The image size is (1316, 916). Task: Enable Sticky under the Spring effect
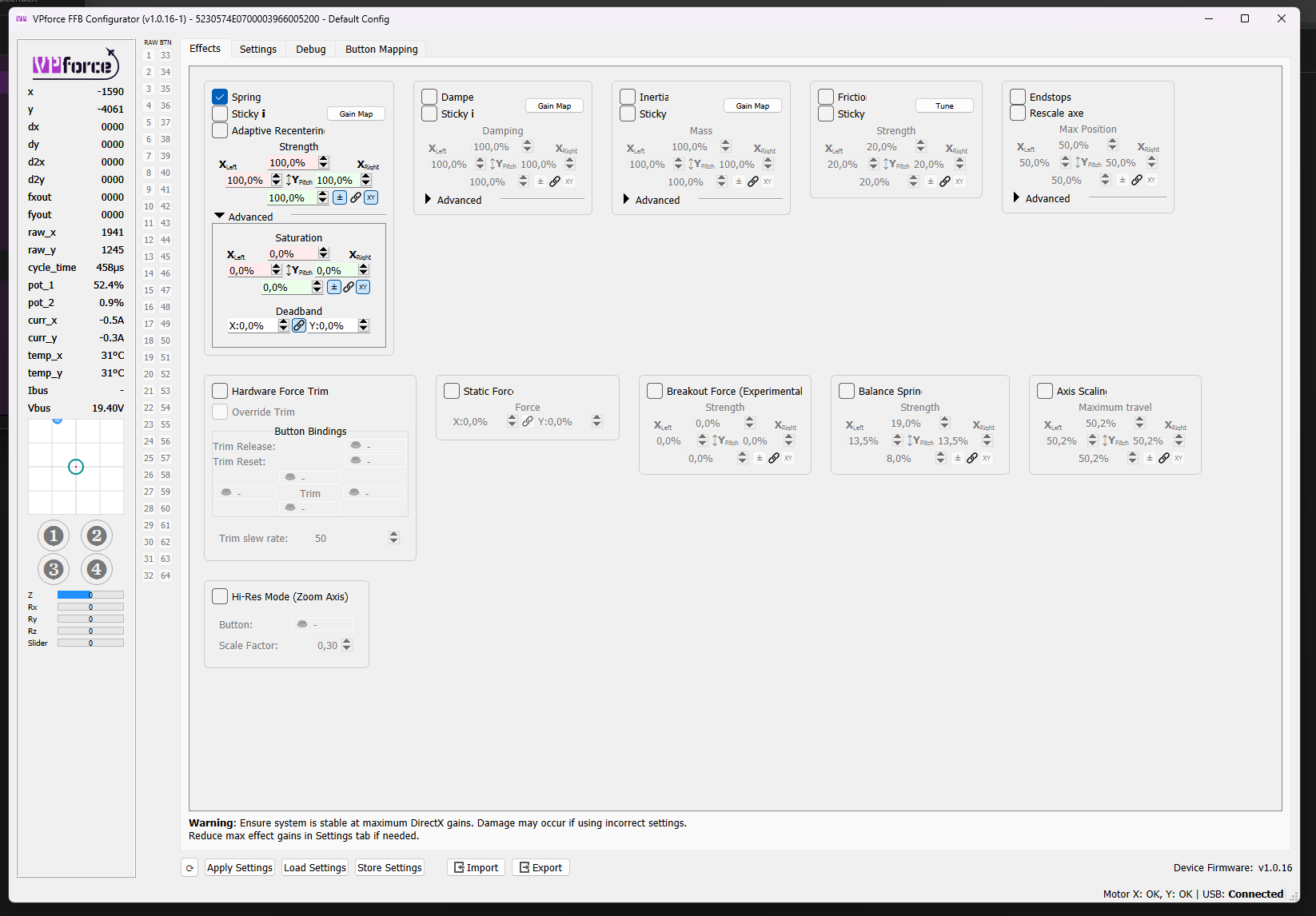click(220, 114)
